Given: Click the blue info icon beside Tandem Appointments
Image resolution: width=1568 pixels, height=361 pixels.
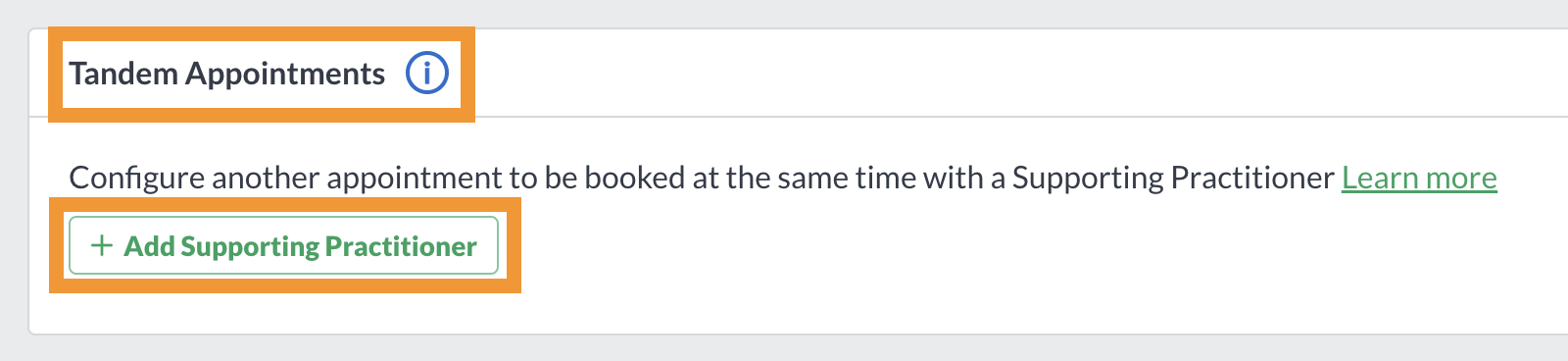Looking at the screenshot, I should 427,74.
